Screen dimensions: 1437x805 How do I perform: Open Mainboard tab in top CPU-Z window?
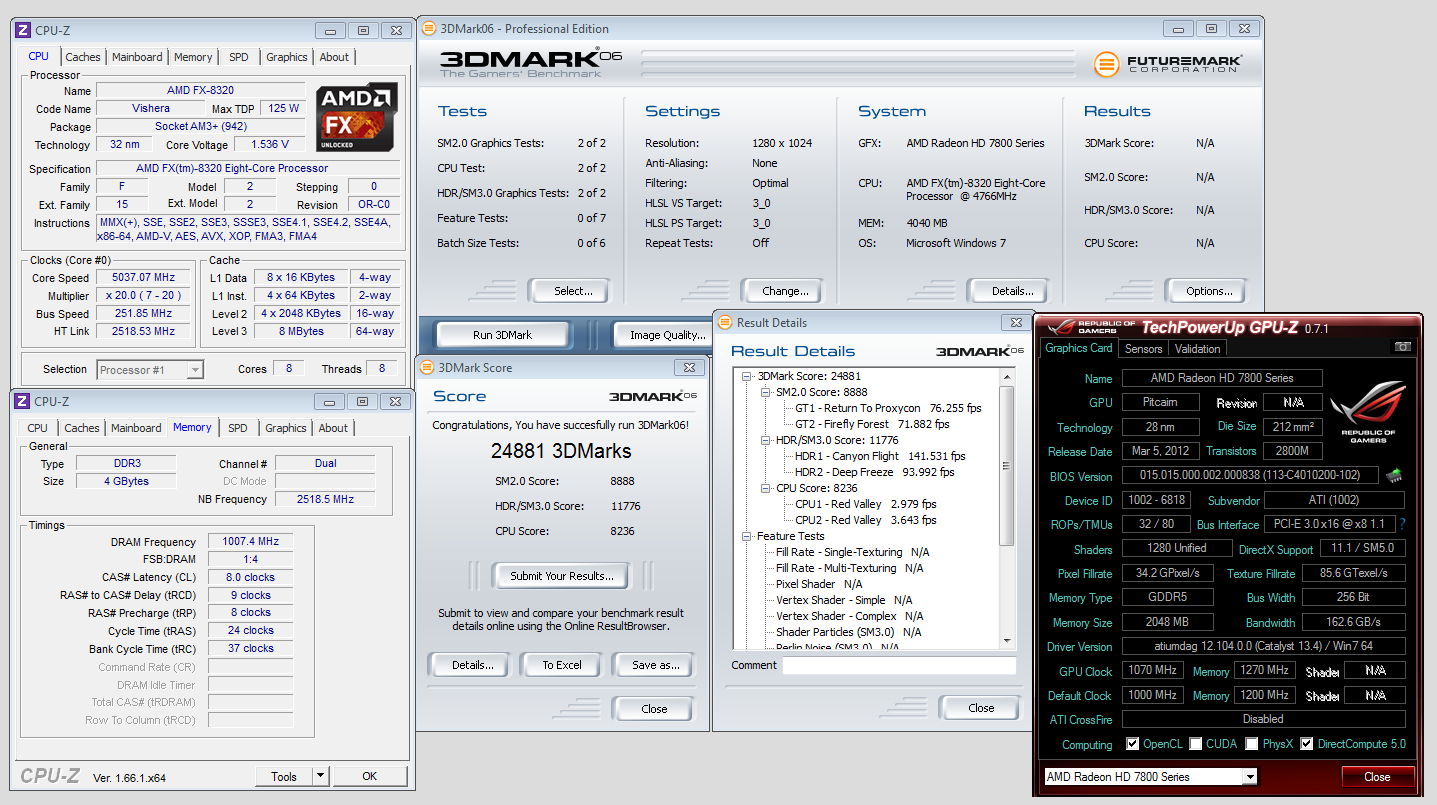tap(137, 57)
